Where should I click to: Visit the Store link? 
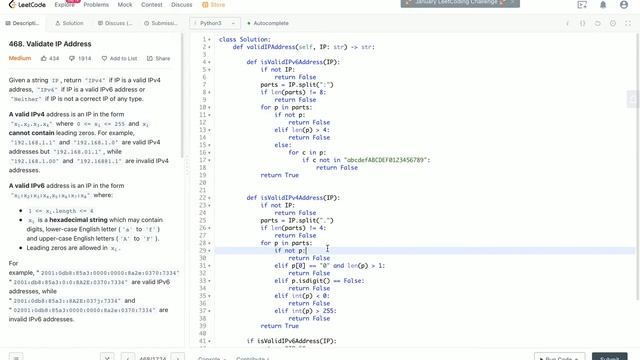click(213, 5)
